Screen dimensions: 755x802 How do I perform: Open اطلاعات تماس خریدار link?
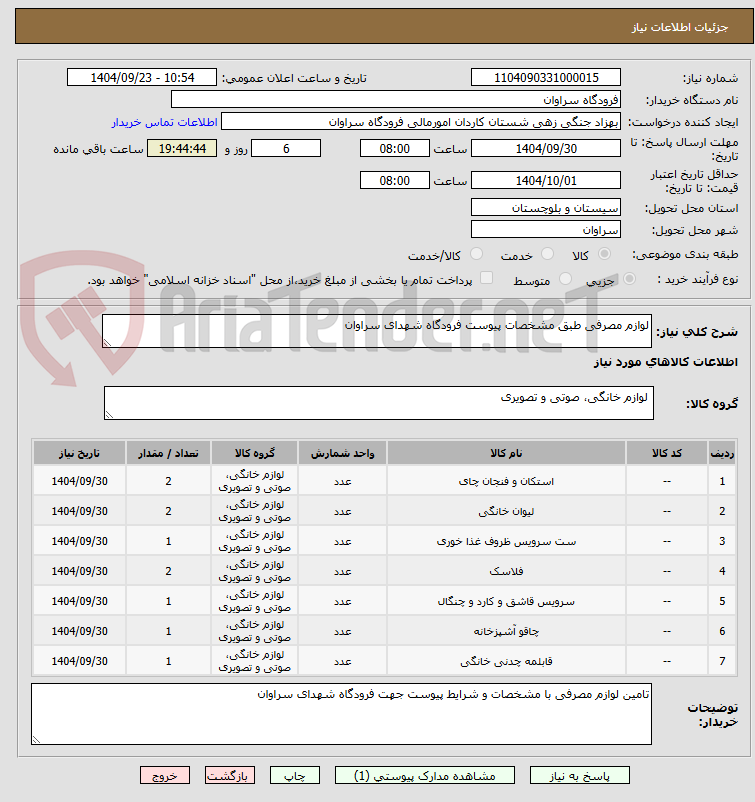(x=165, y=122)
